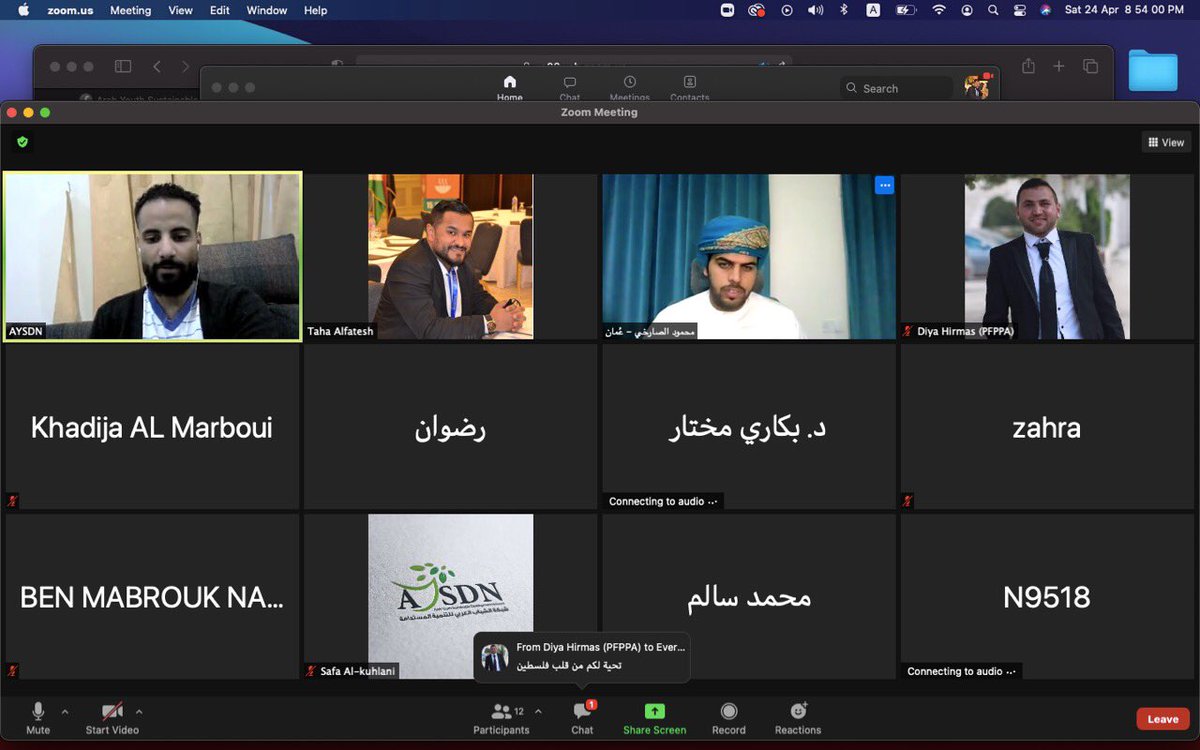This screenshot has height=750, width=1200.
Task: Click the profile avatar in Zoom main window
Action: [976, 87]
